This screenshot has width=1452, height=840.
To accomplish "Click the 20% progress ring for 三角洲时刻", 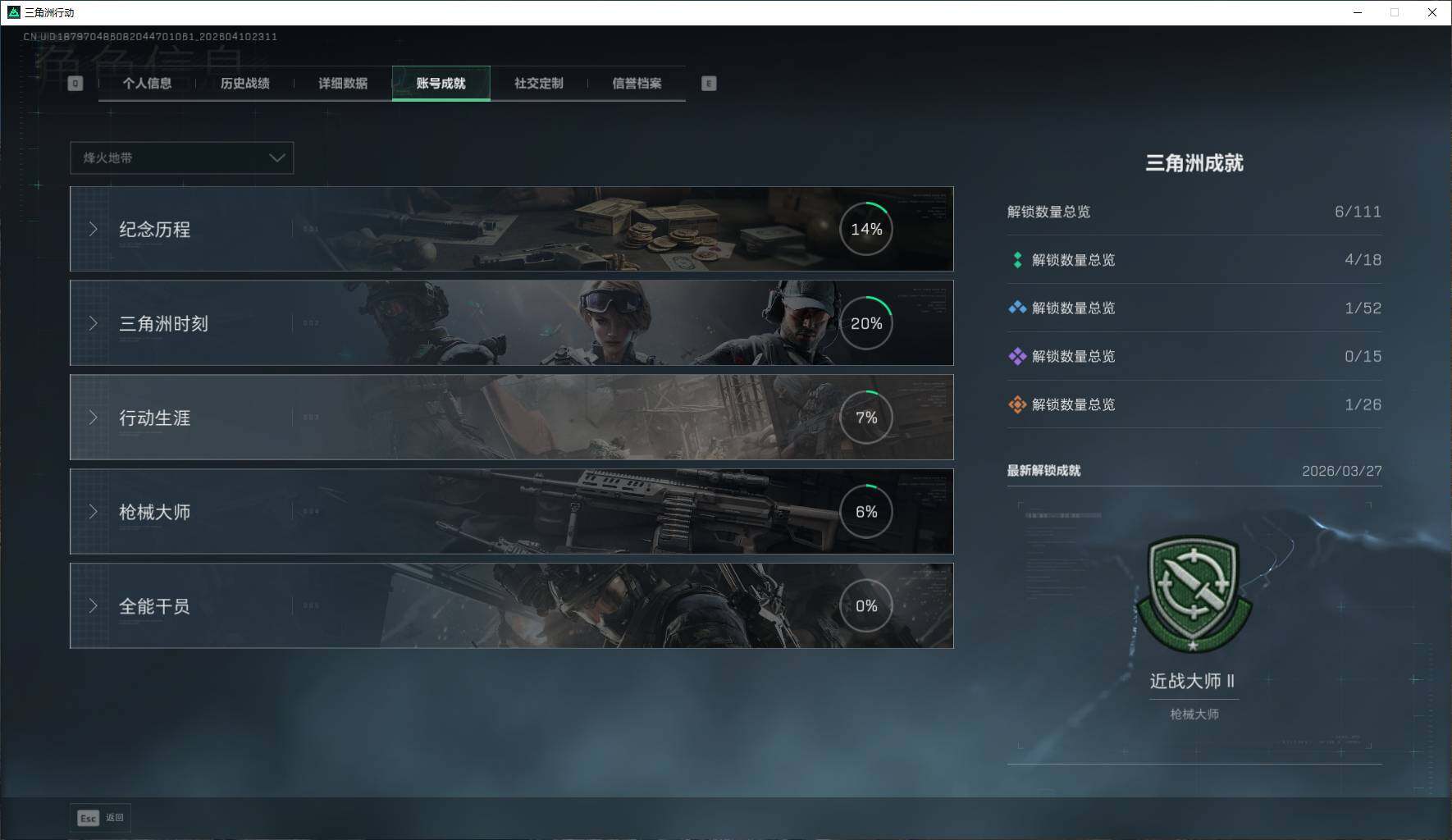I will (866, 323).
